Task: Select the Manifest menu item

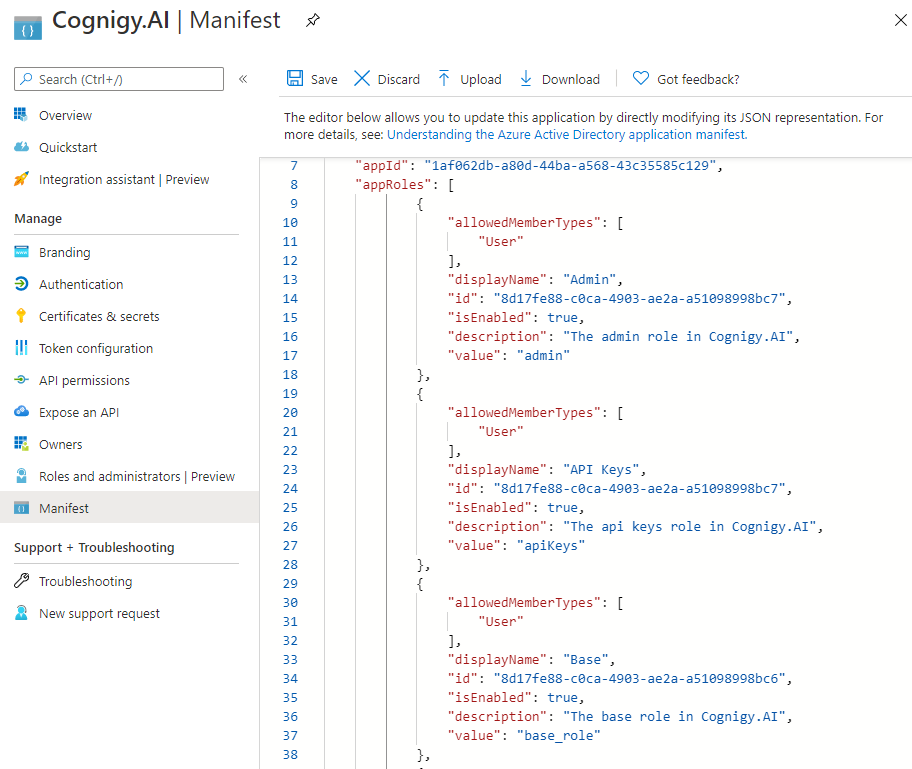Action: (x=129, y=508)
